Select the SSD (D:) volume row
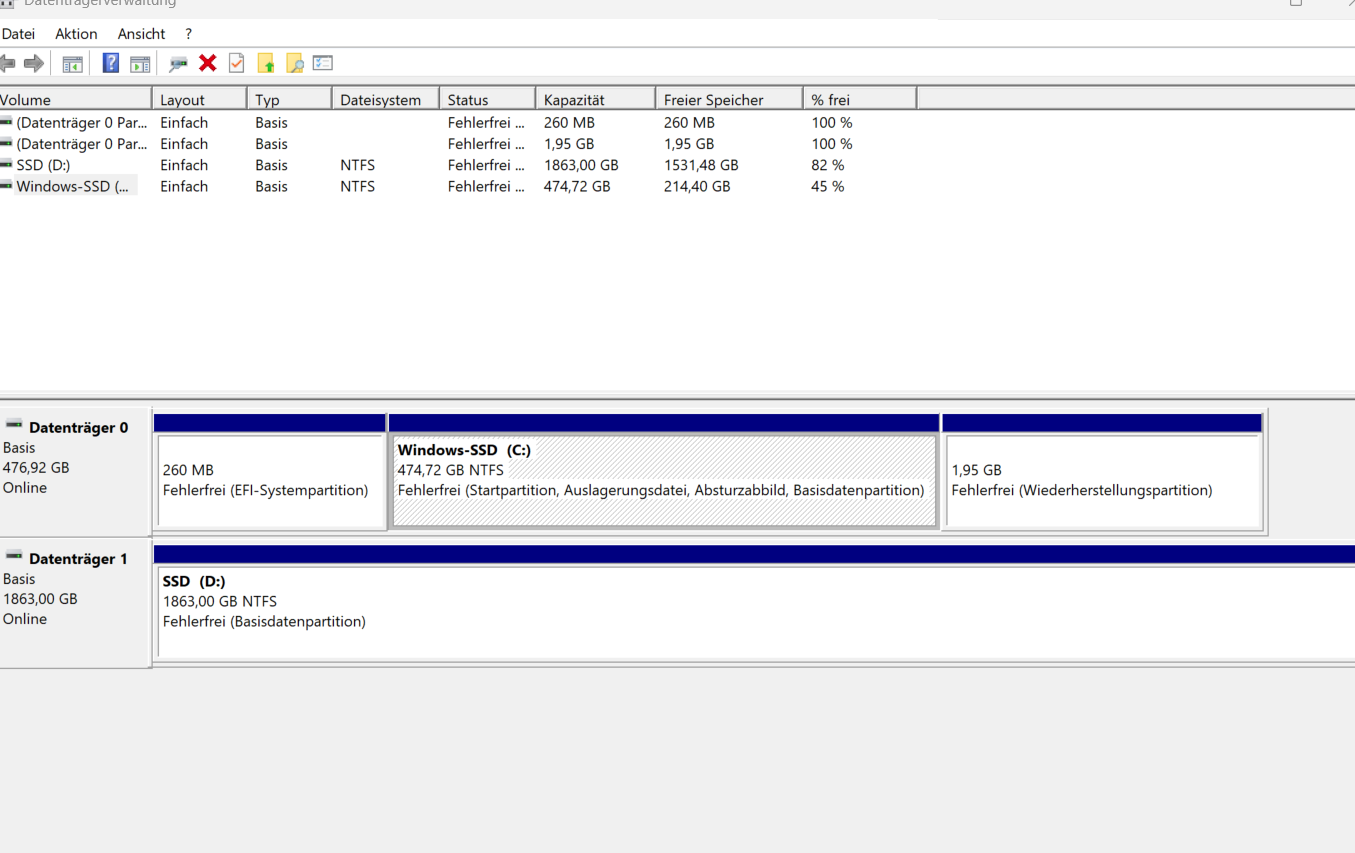The height and width of the screenshot is (853, 1355). [x=458, y=165]
